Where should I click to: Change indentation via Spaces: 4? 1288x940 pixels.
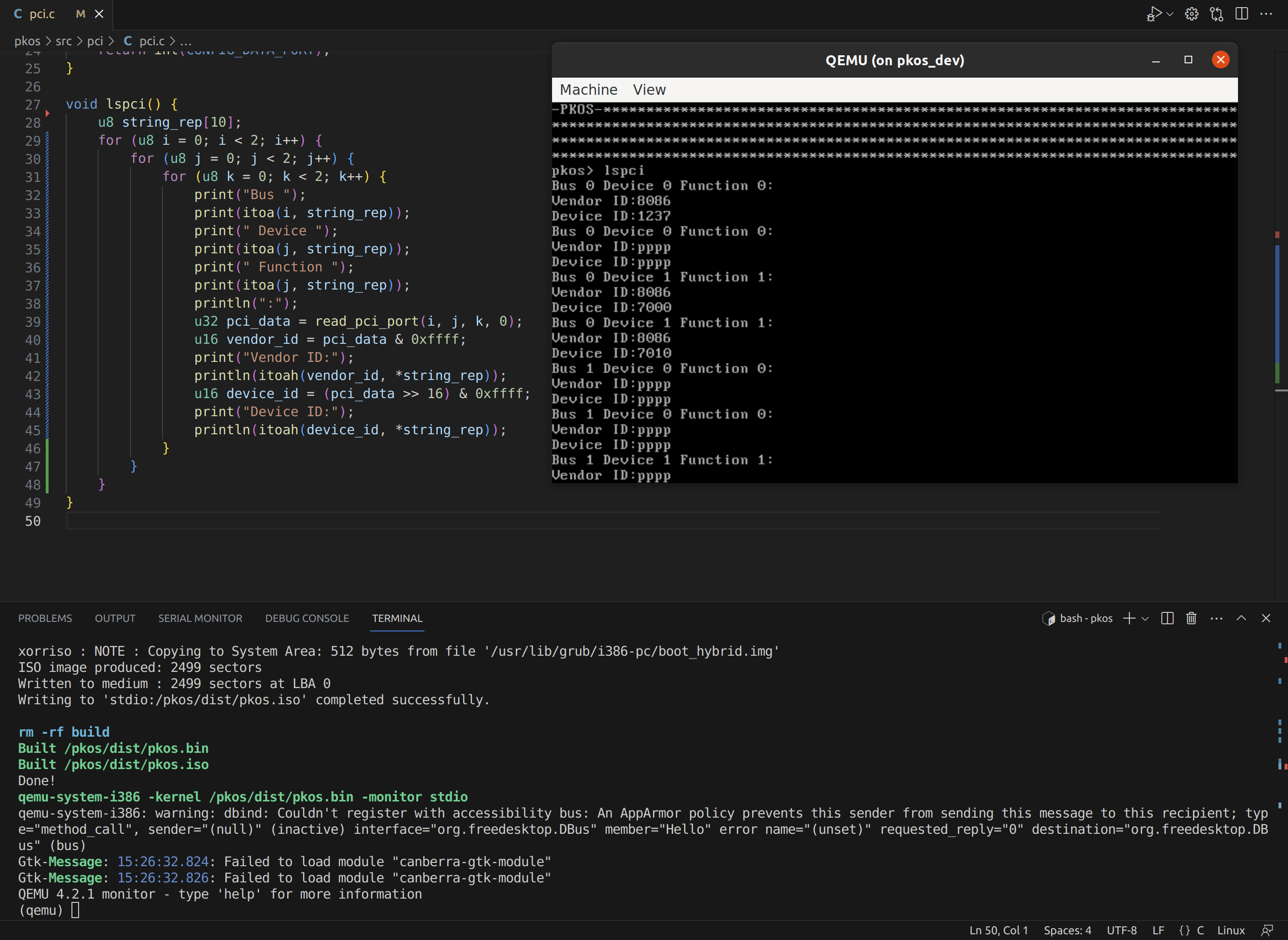pos(1067,930)
